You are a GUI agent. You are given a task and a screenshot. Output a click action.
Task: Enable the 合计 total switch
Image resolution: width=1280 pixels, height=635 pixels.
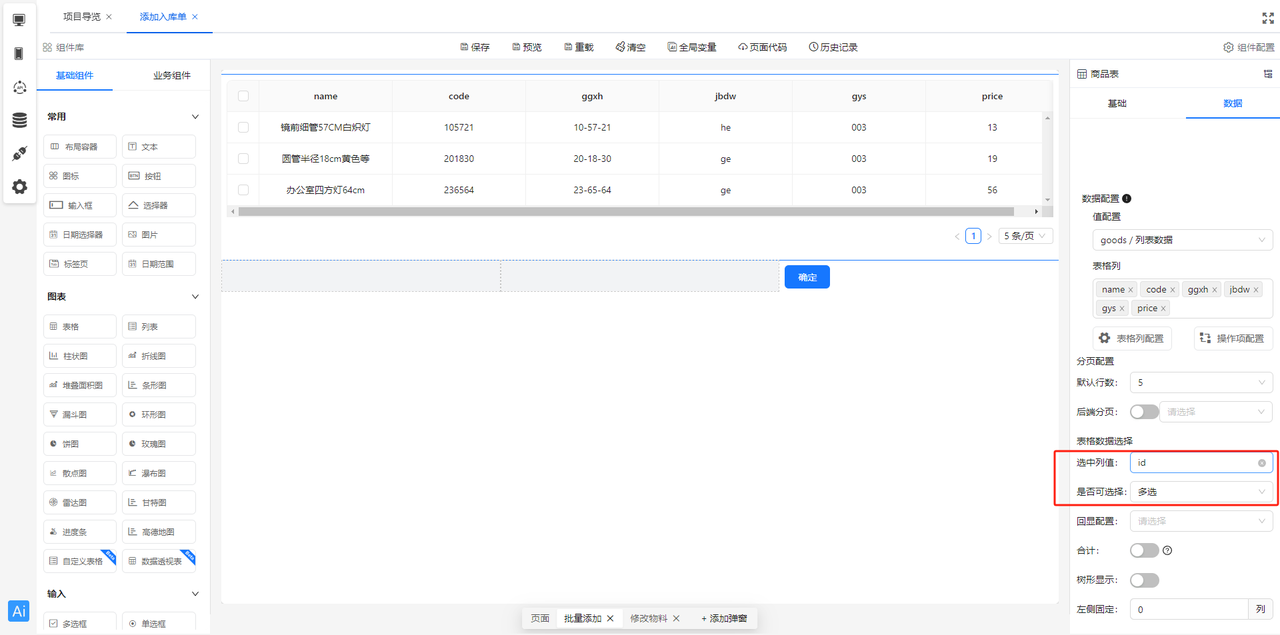click(x=1143, y=550)
